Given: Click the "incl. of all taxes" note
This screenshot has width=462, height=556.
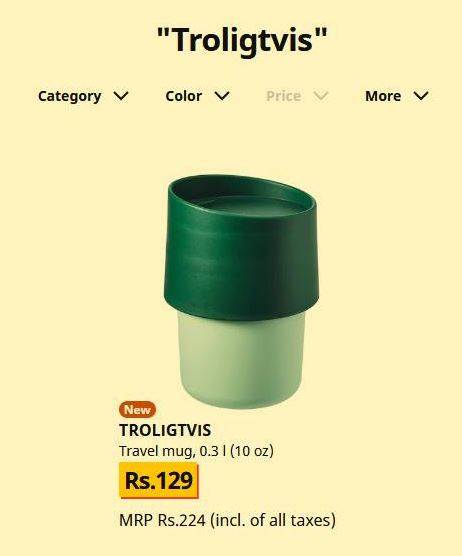Looking at the screenshot, I should tap(273, 521).
